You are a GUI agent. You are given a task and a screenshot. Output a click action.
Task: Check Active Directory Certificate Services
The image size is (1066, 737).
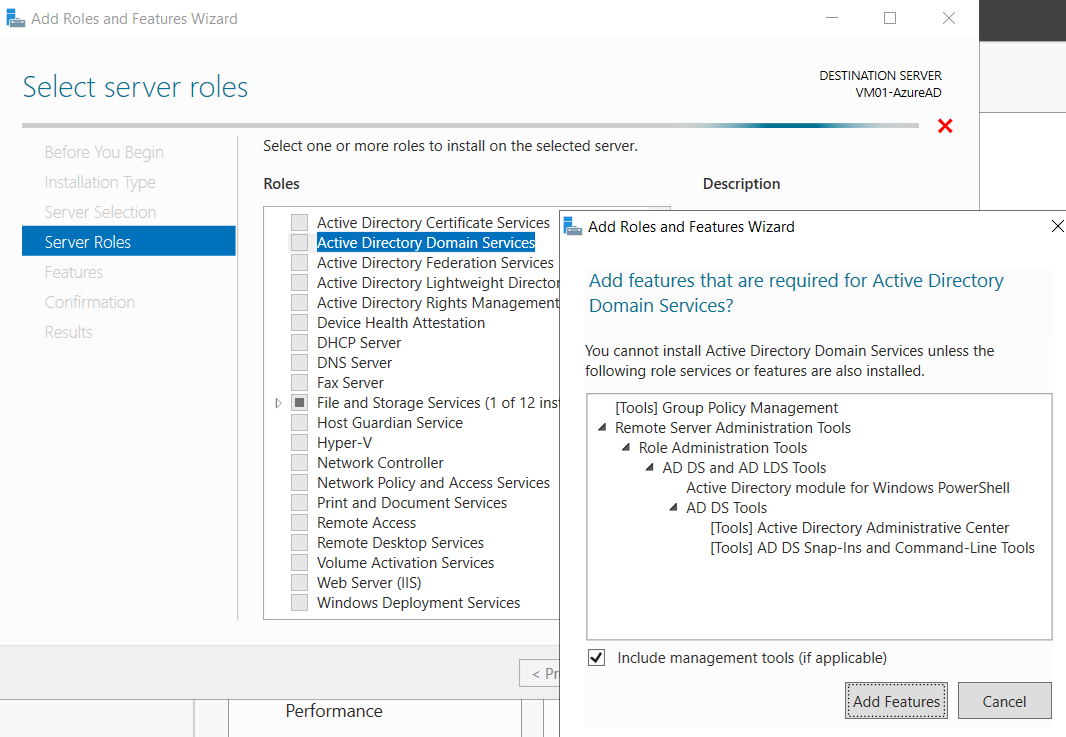point(299,222)
